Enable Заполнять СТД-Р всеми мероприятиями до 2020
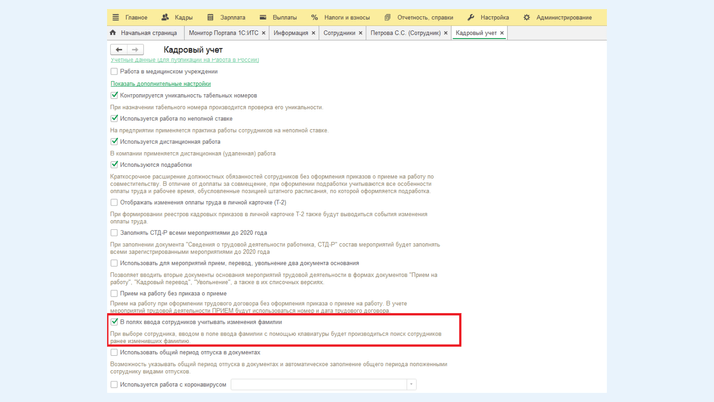714x402 pixels. 114,233
